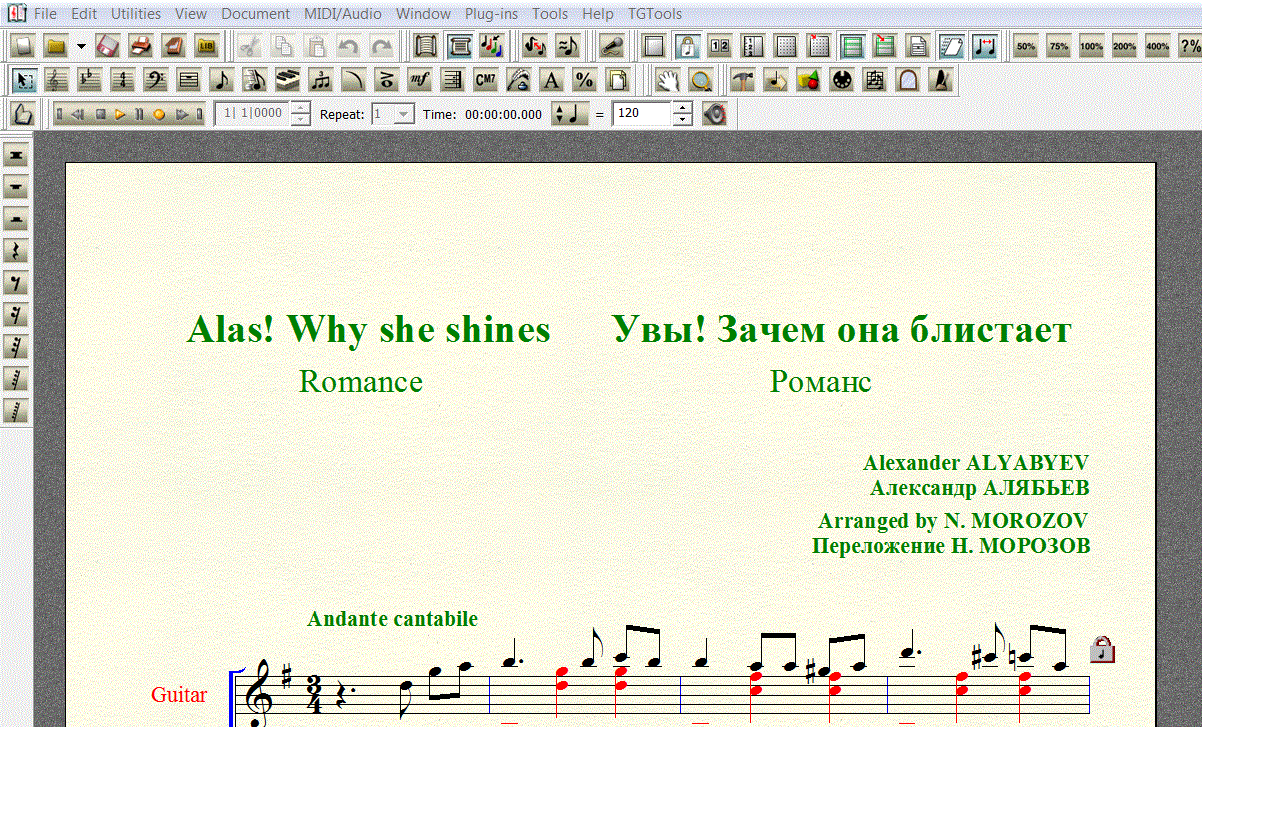Viewport: 1274px width, 817px height.
Task: Expand the Repeat count dropdown
Action: (404, 114)
